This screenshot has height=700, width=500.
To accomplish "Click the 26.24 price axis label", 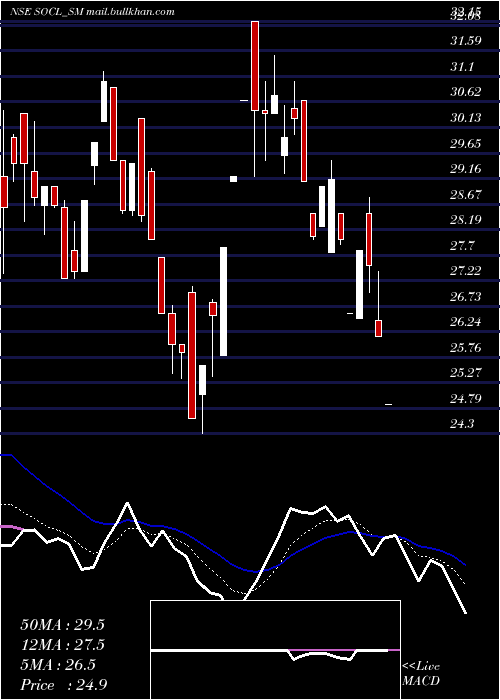I will click(466, 321).
